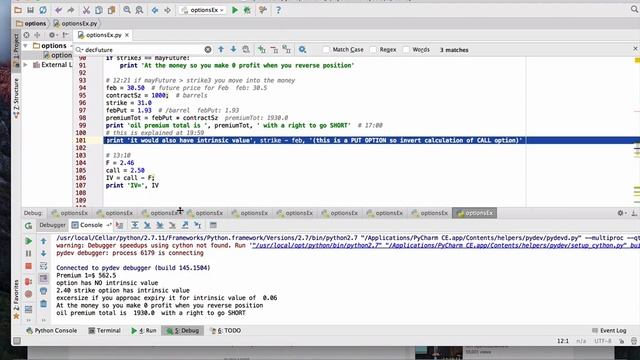The image size is (640, 360).
Task: Click the Replace toolbar icon
Action: point(139,10)
